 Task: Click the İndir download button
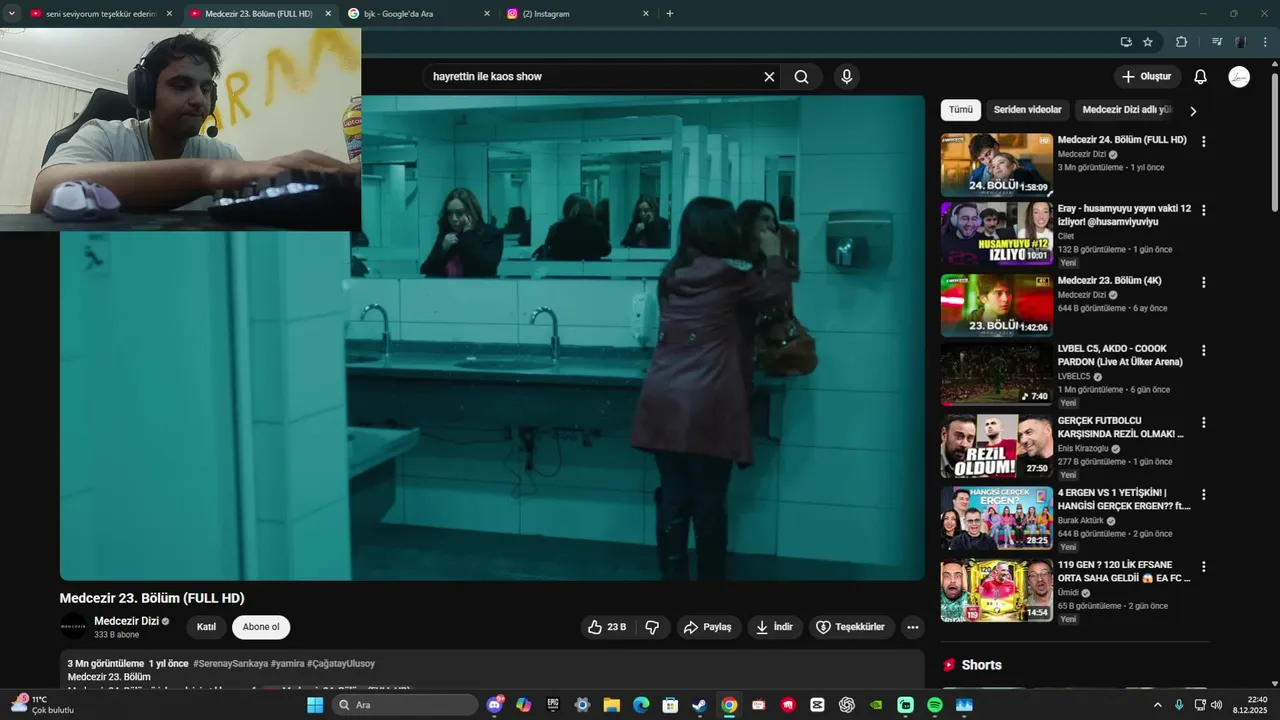[774, 627]
